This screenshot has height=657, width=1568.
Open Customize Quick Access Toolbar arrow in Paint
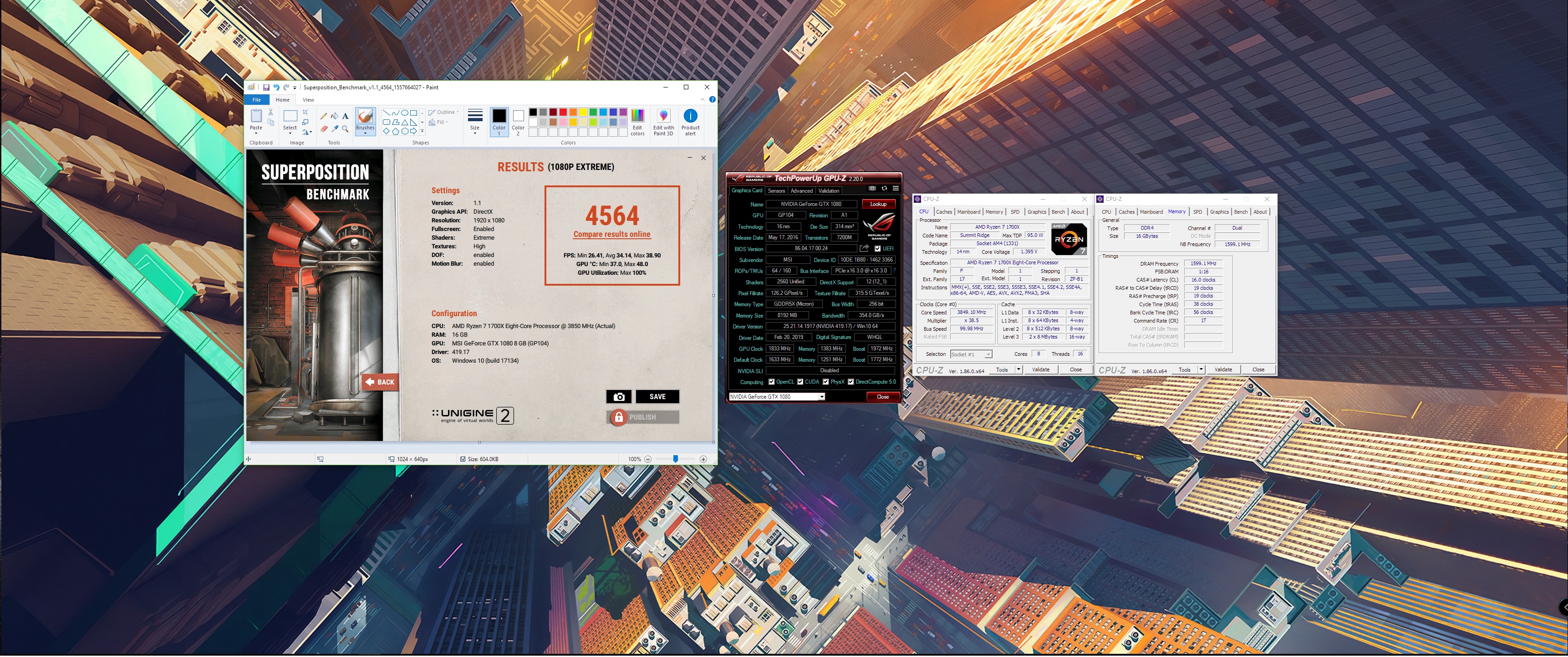click(295, 87)
